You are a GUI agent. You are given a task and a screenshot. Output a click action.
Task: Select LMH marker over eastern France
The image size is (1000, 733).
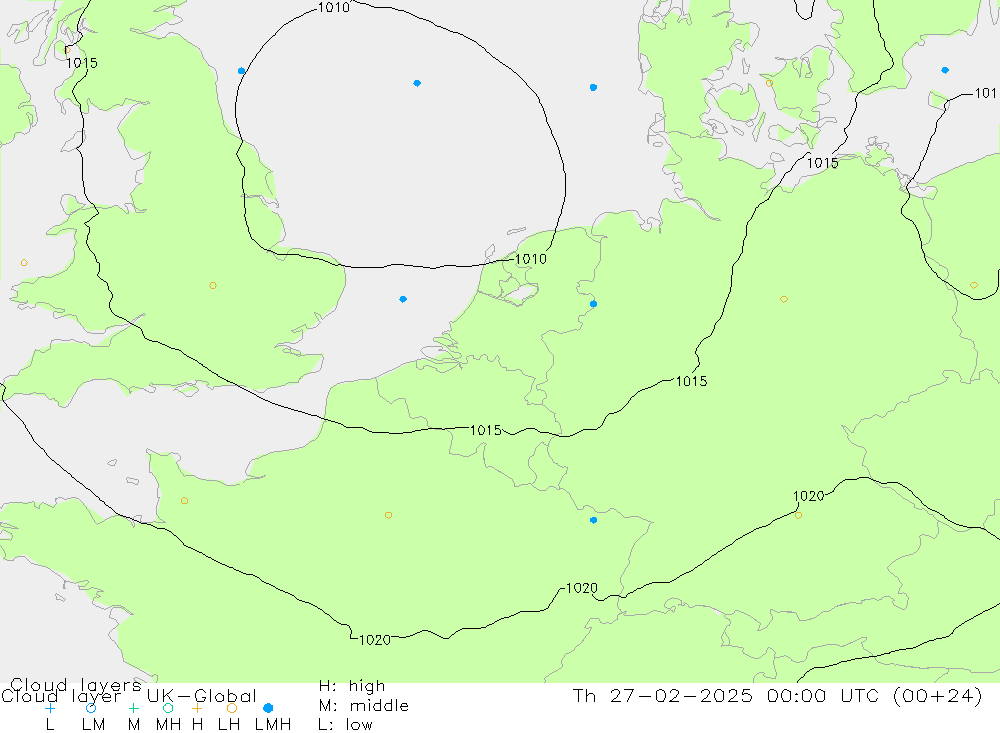point(594,521)
